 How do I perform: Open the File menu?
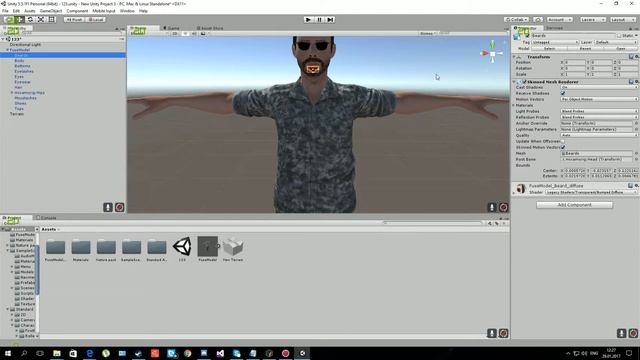click(5, 11)
